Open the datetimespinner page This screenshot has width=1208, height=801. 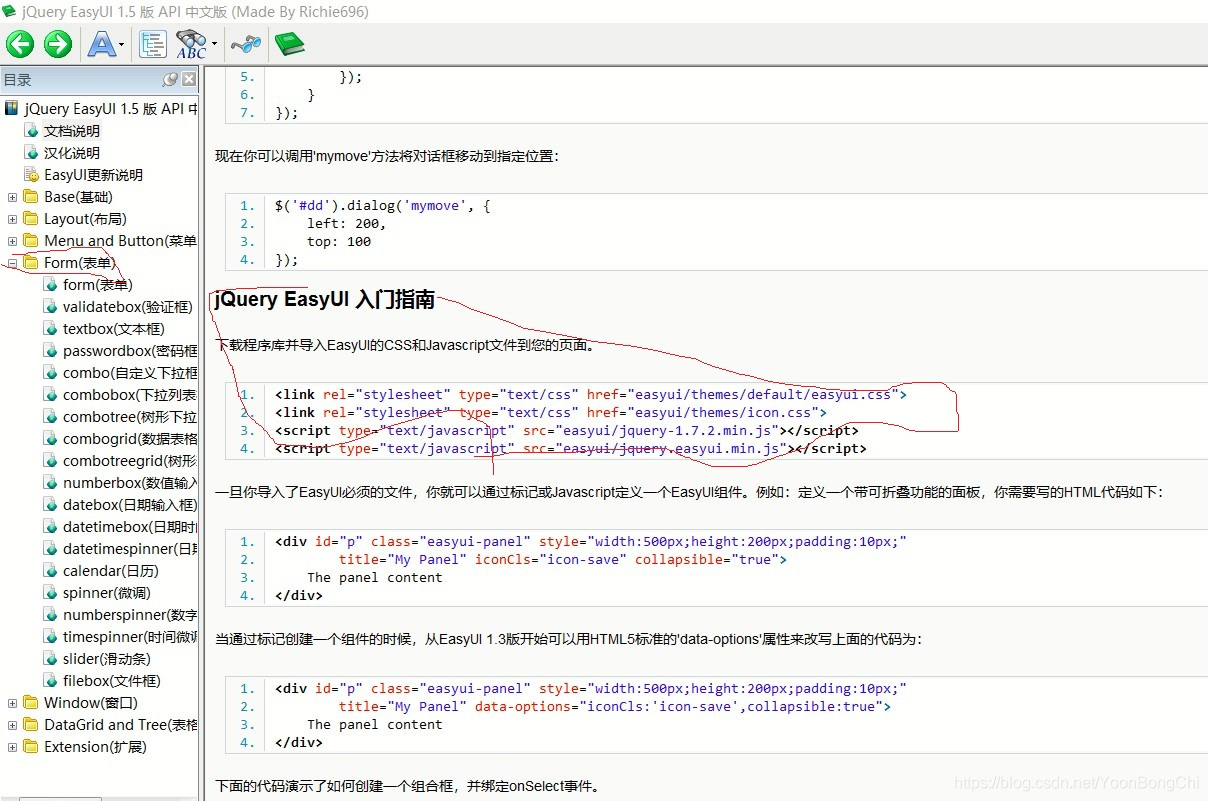[130, 549]
